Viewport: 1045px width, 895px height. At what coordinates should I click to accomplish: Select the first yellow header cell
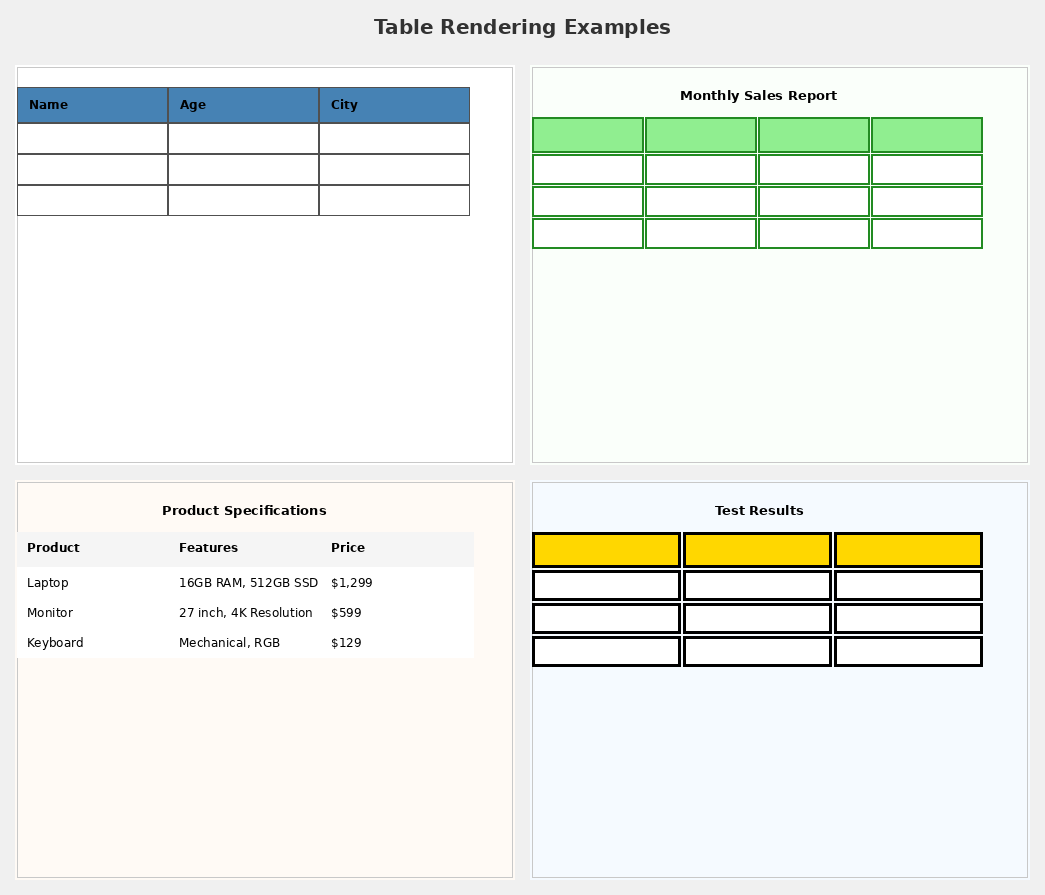click(x=606, y=549)
